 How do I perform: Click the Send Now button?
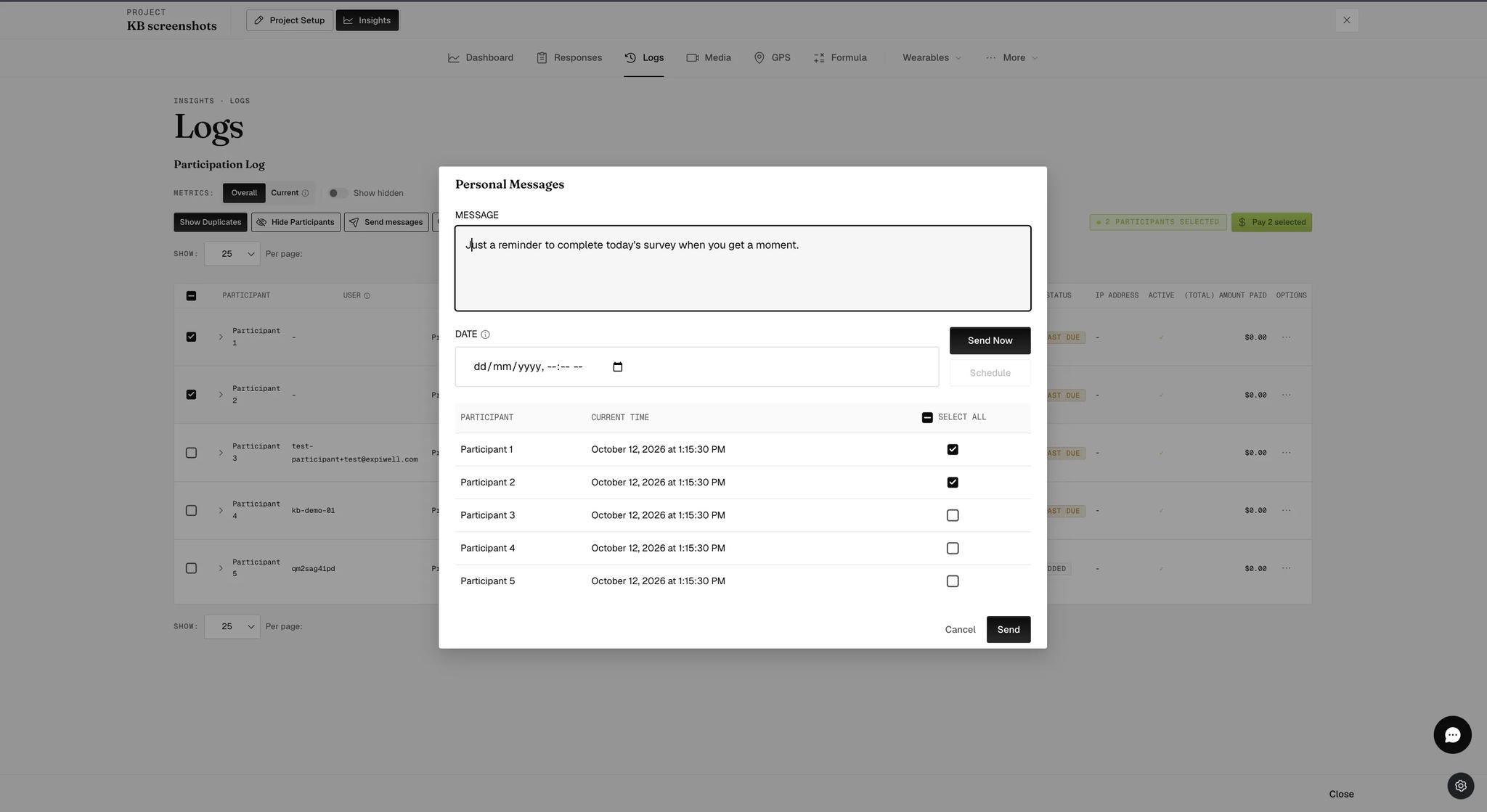coord(990,341)
